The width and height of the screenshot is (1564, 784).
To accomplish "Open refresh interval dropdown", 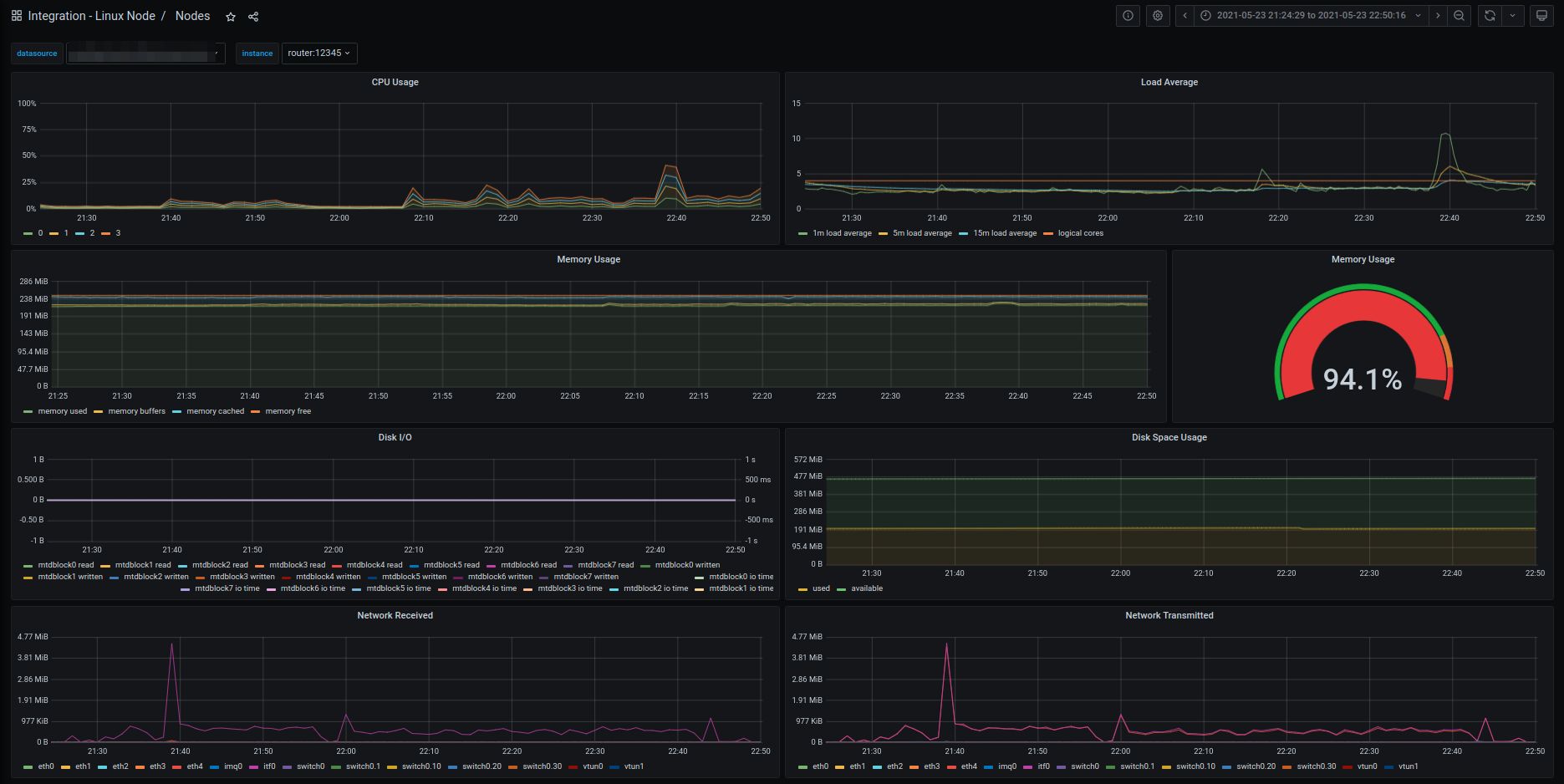I will 1512,16.
